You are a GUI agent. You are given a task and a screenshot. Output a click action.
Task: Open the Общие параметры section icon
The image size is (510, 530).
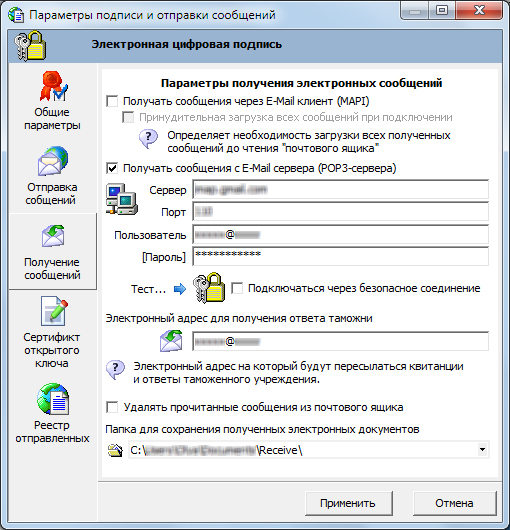click(x=53, y=86)
